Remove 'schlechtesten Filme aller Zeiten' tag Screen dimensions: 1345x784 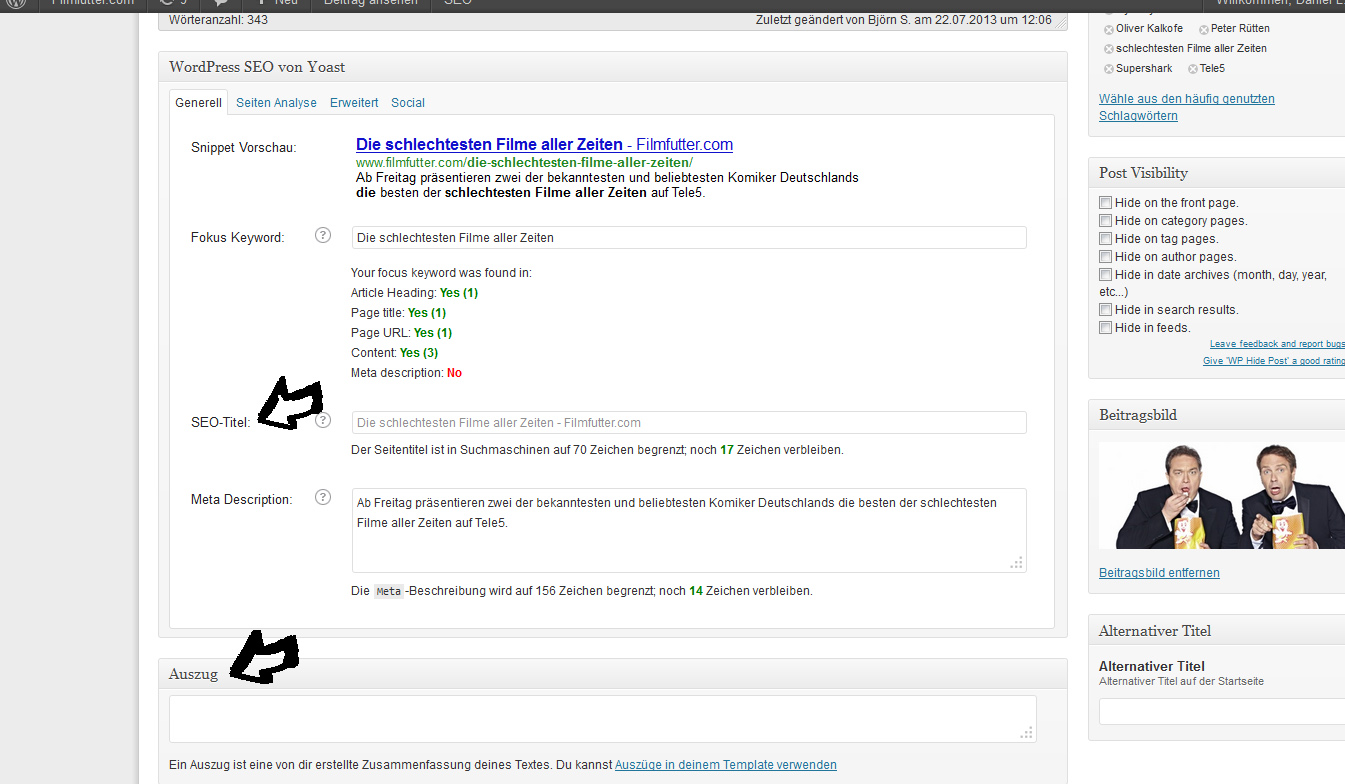1108,49
